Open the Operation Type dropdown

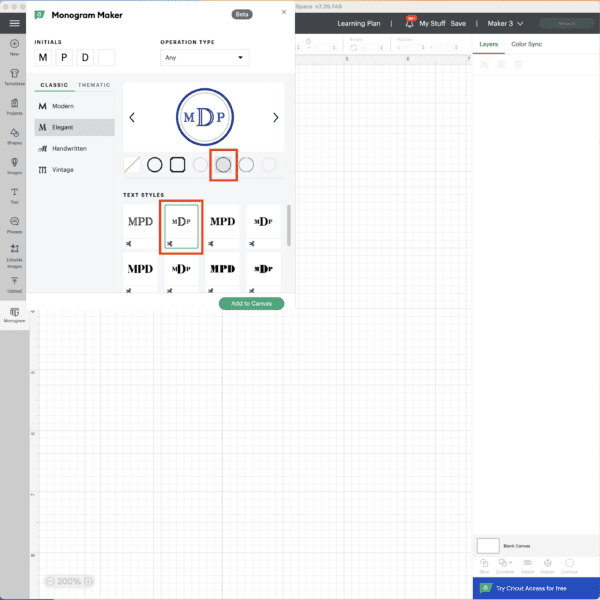tap(204, 58)
